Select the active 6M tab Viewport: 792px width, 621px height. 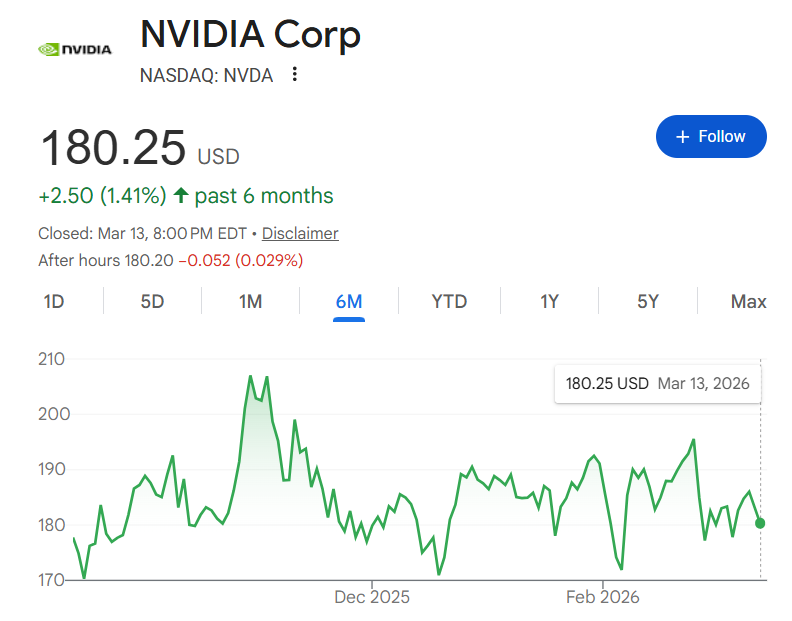349,301
